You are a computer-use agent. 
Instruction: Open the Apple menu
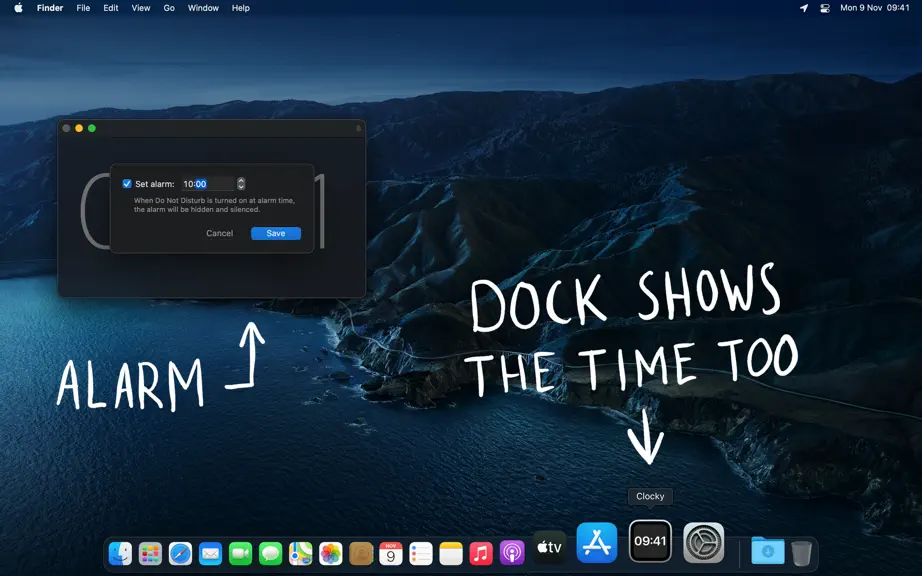click(x=18, y=8)
